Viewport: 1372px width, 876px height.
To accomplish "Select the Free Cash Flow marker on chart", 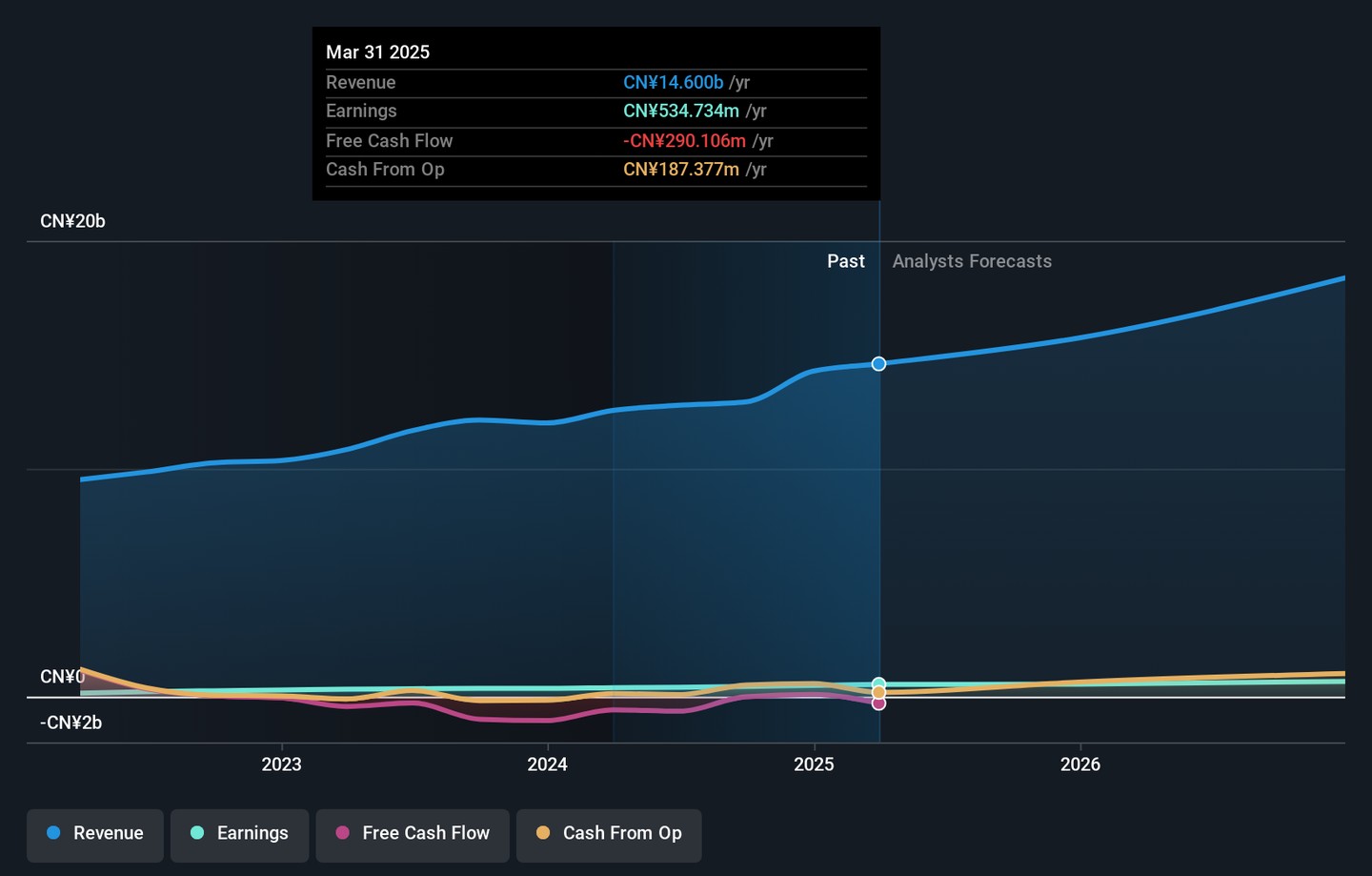I will point(878,703).
